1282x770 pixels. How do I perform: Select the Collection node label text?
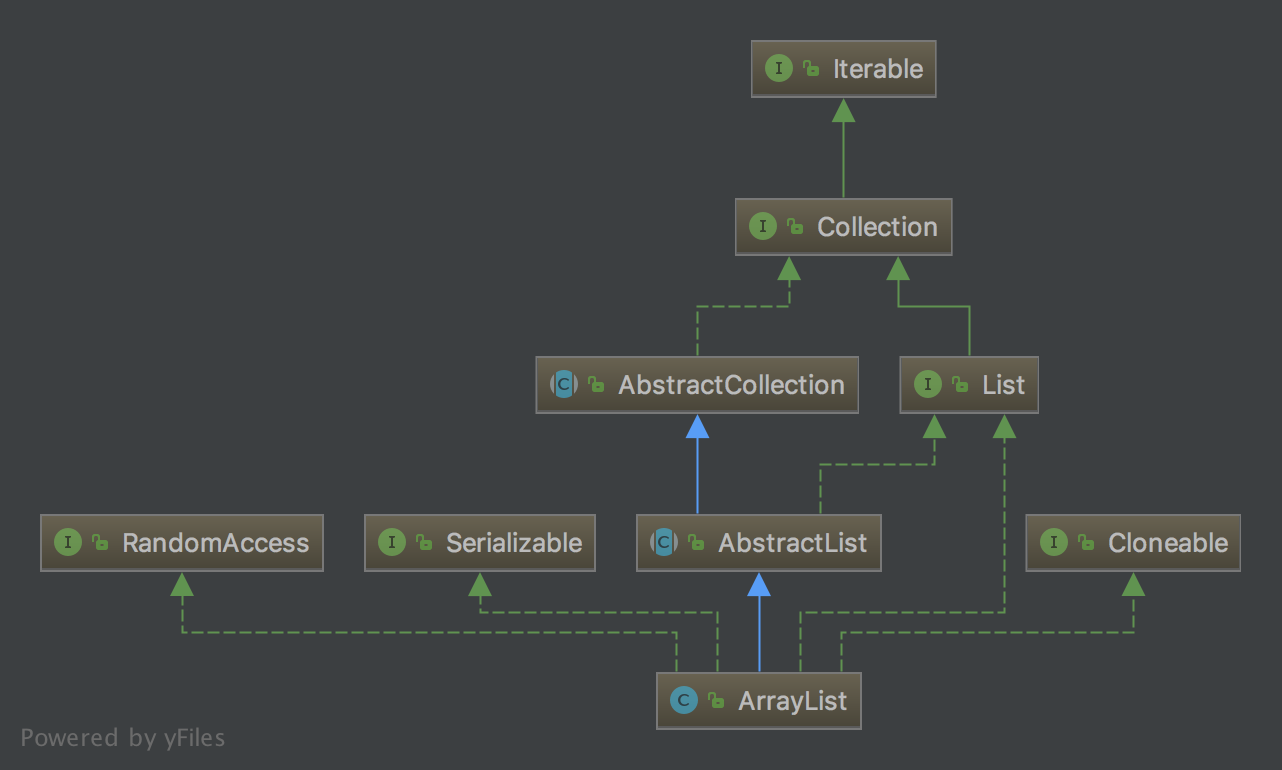pyautogui.click(x=877, y=227)
